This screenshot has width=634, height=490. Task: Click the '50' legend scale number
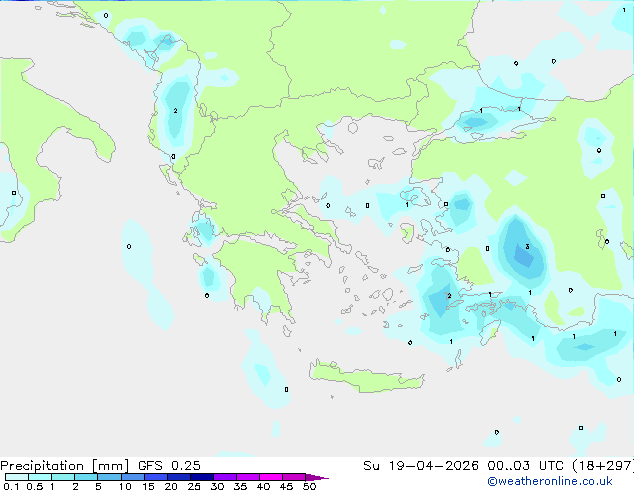click(309, 486)
